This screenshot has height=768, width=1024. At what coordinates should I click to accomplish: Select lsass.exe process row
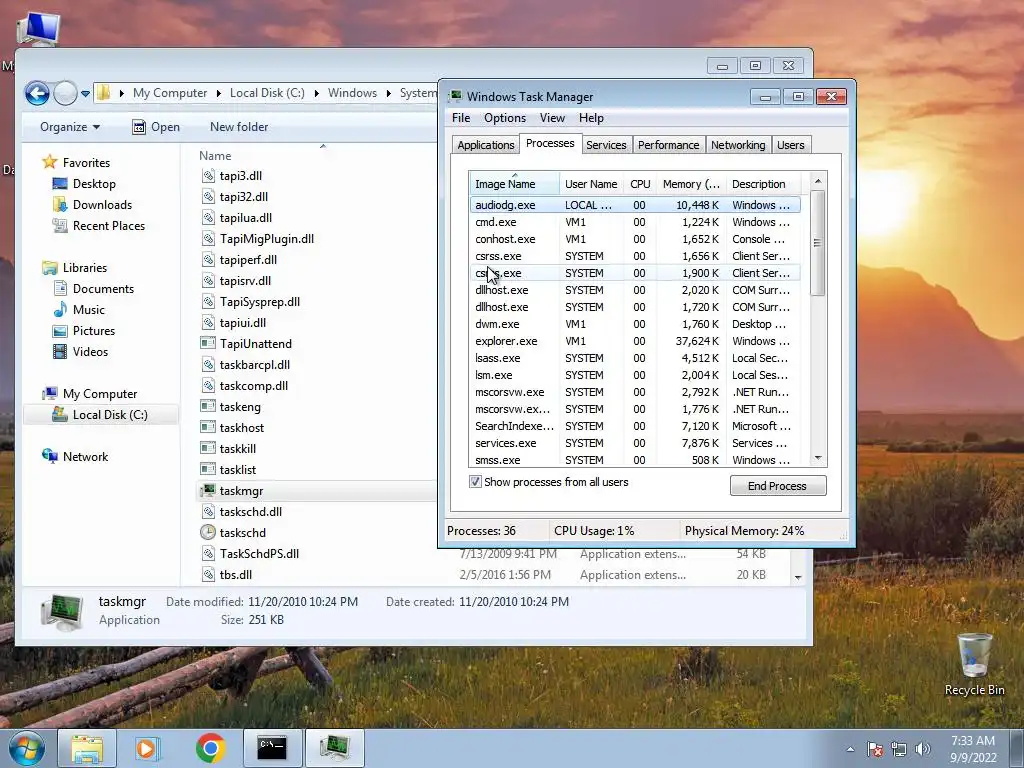click(x=635, y=358)
